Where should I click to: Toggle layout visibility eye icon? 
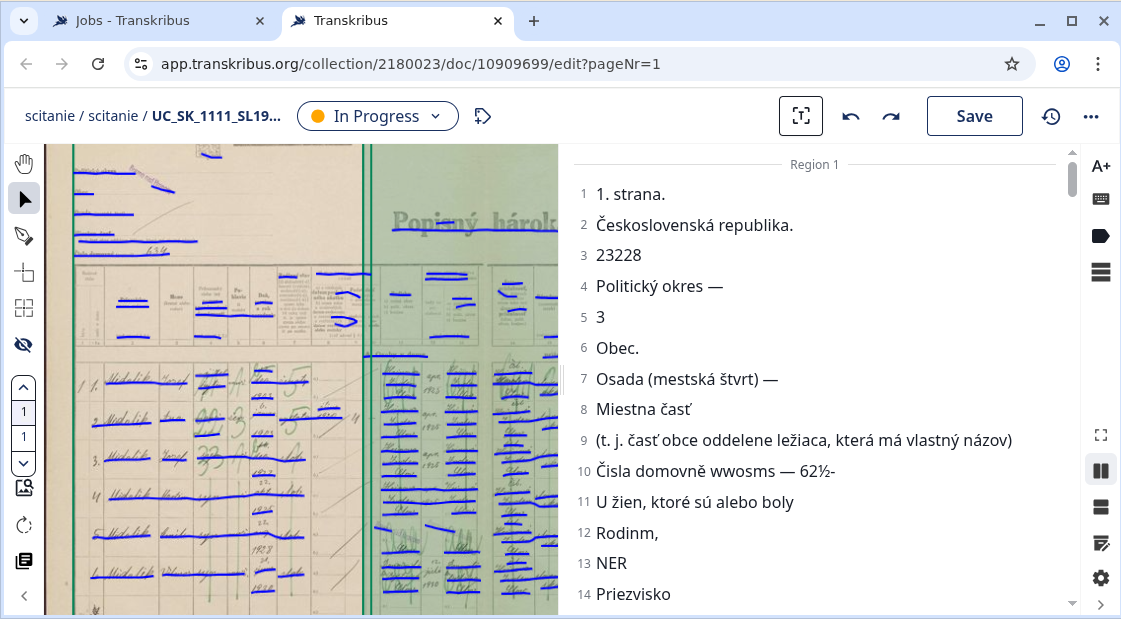(24, 345)
